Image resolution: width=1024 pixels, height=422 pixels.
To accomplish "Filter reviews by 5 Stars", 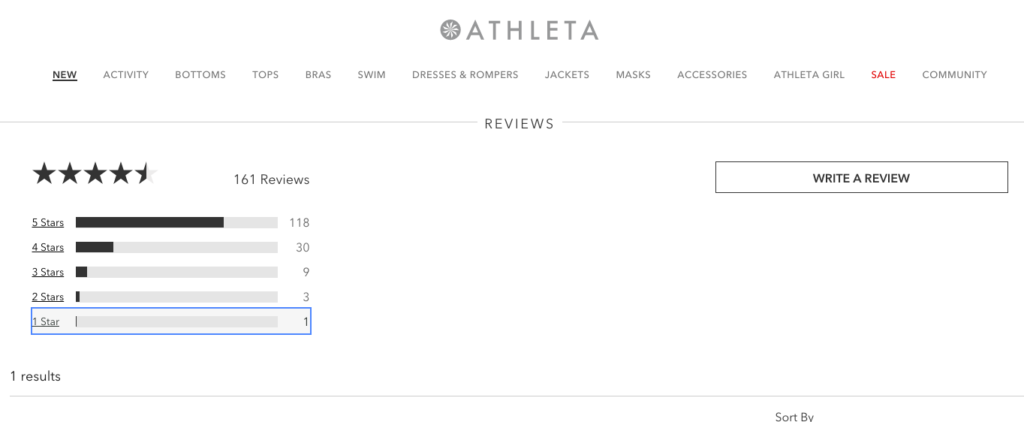I will (x=48, y=222).
